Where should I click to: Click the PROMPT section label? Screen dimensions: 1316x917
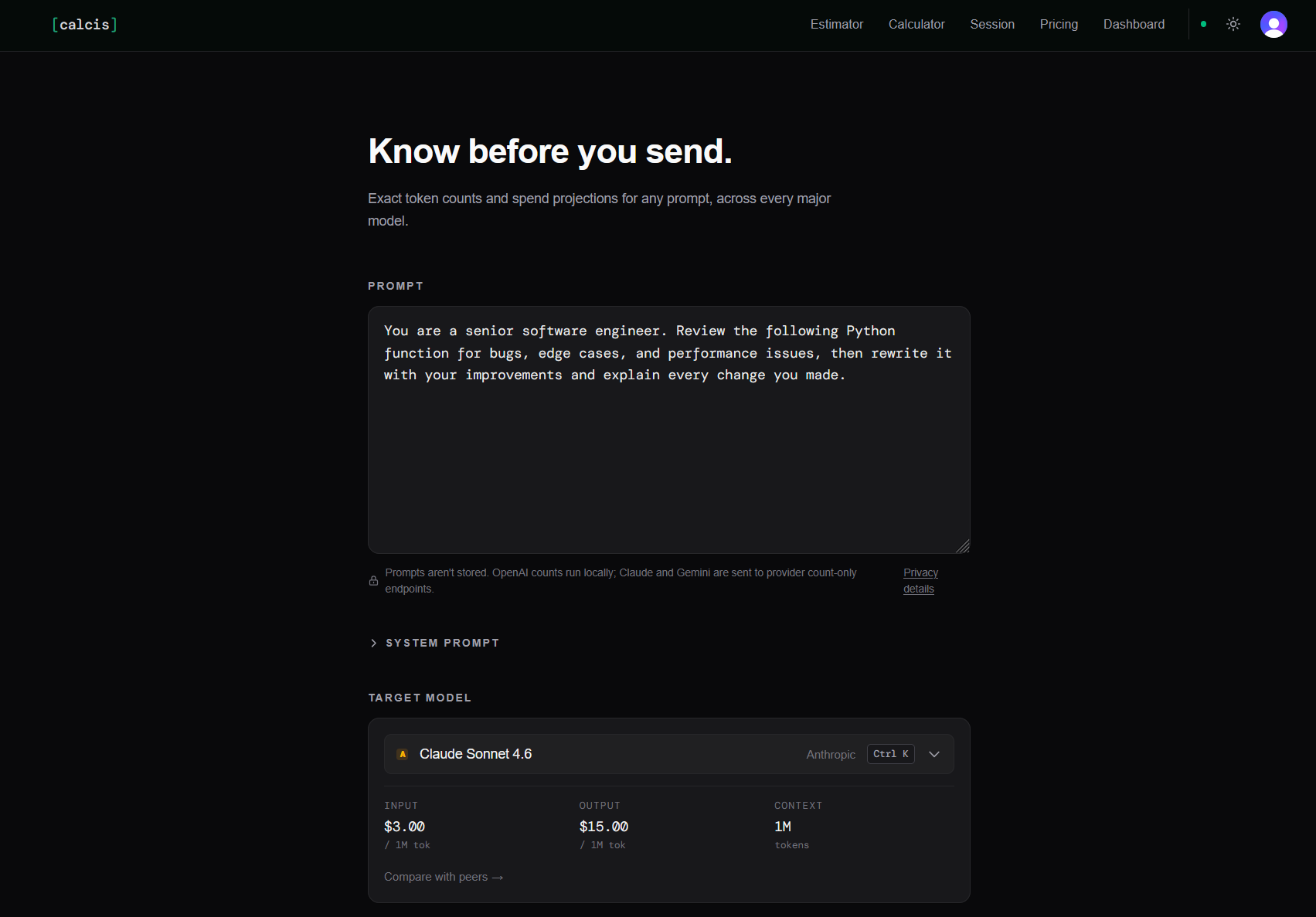click(x=396, y=286)
